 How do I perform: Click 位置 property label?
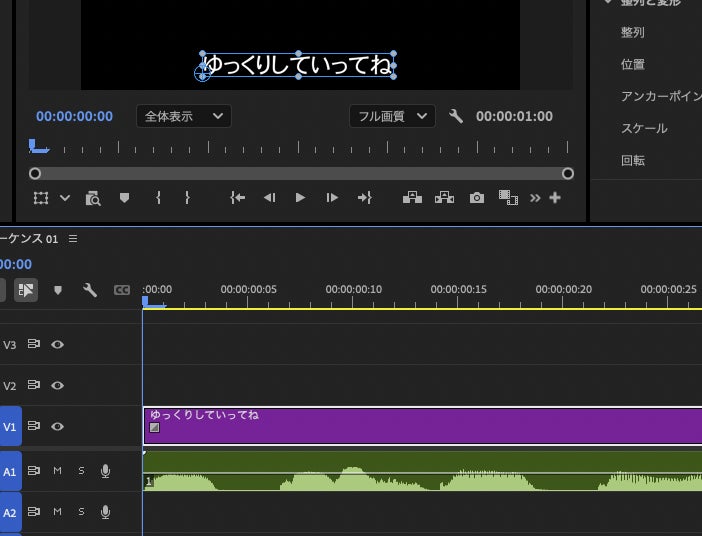click(633, 64)
